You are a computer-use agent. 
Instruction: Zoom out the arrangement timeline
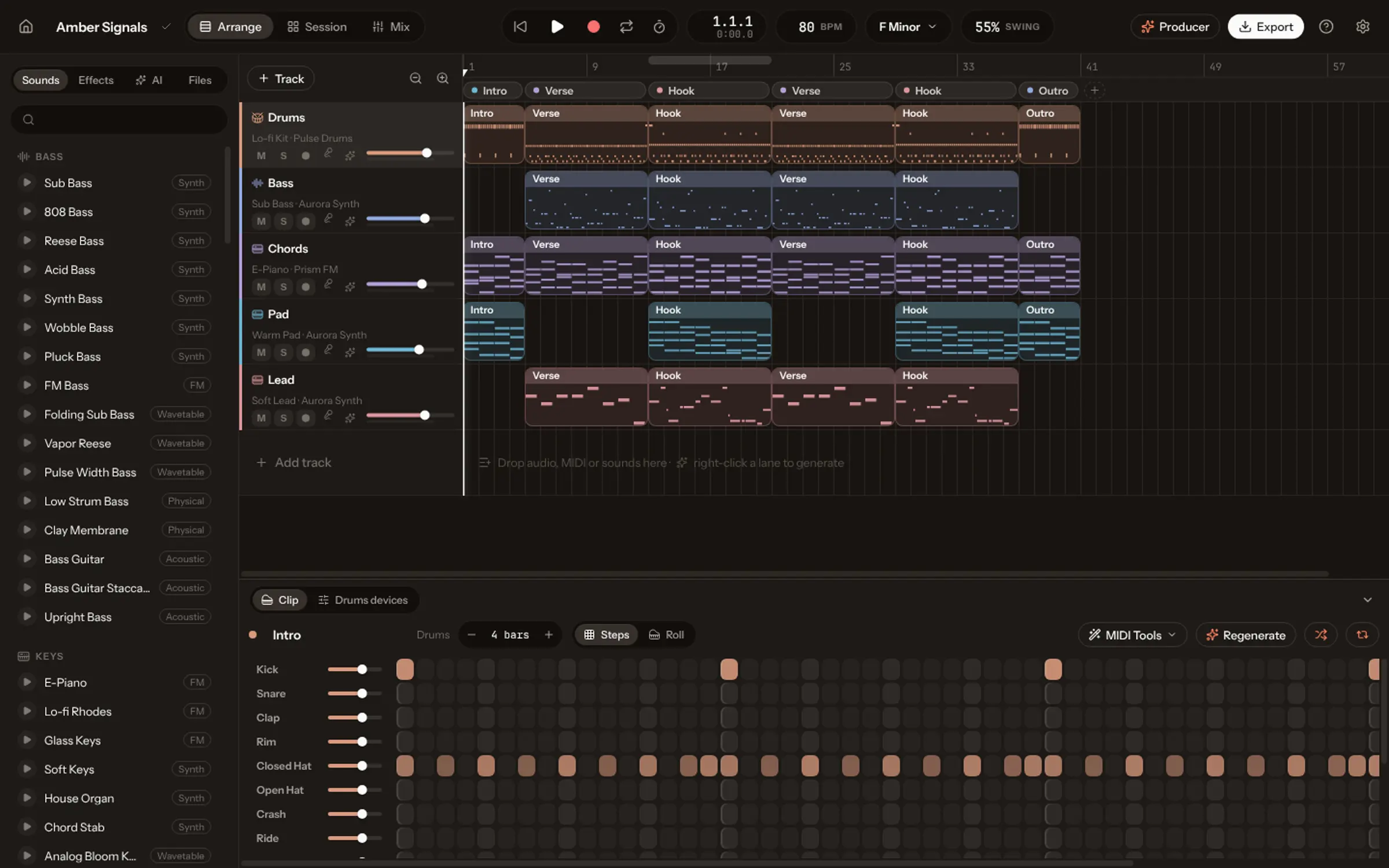(x=416, y=78)
